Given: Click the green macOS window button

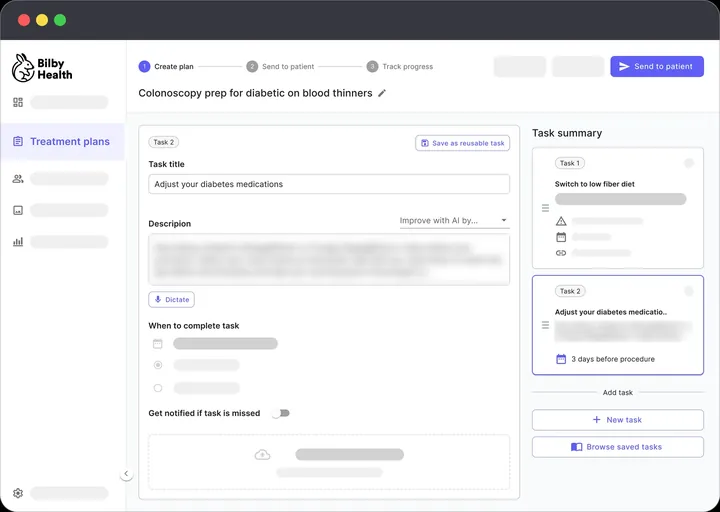Looking at the screenshot, I should (x=60, y=20).
